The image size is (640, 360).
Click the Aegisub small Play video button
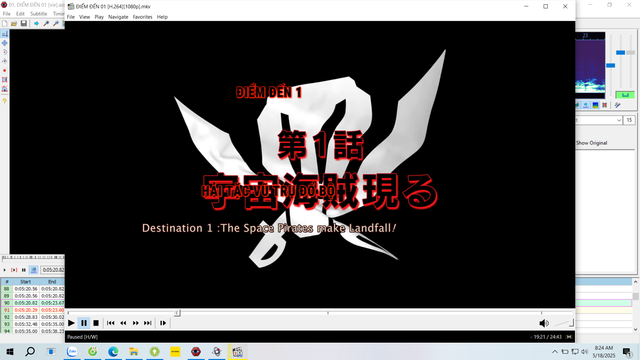click(4, 270)
